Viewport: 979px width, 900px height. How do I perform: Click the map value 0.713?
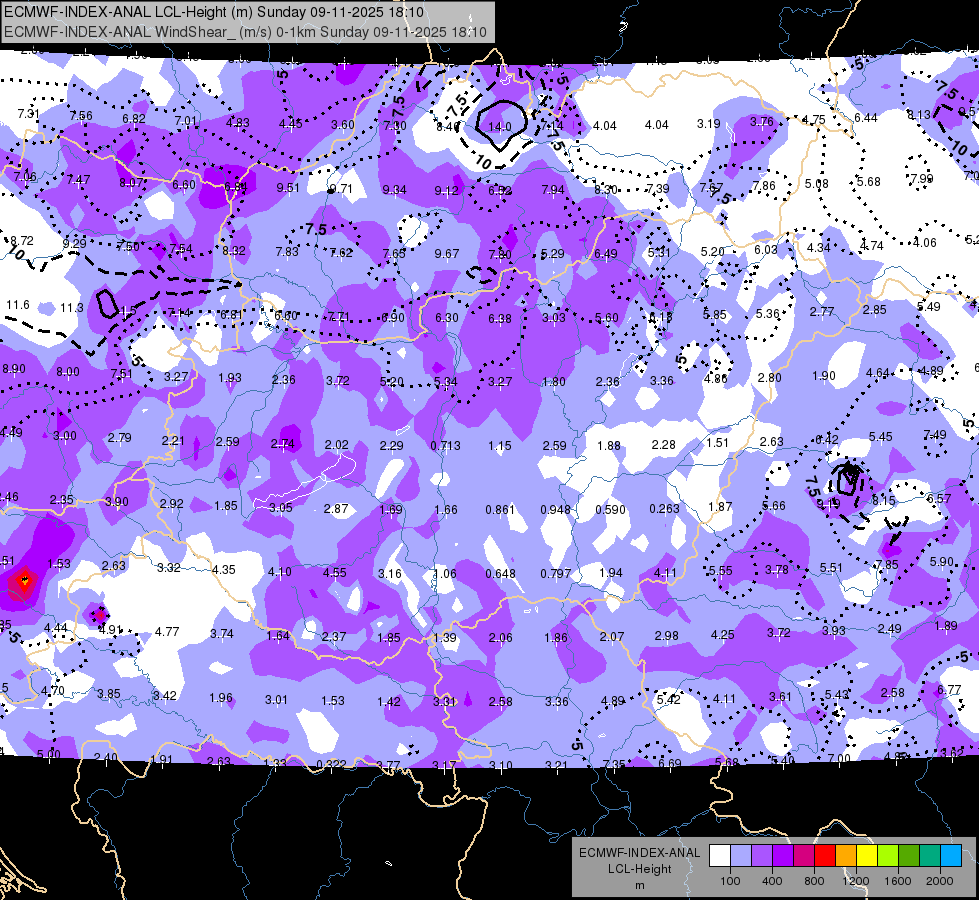445,446
